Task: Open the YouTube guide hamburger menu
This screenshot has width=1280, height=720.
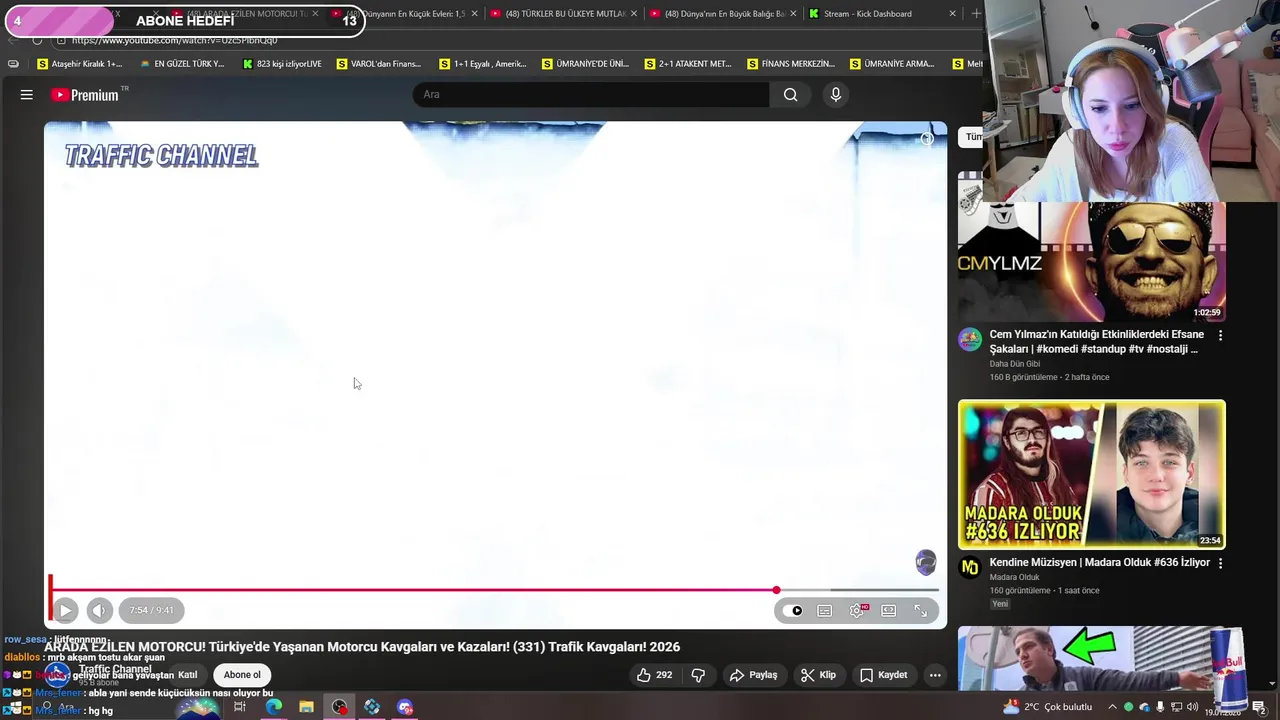Action: tap(27, 95)
